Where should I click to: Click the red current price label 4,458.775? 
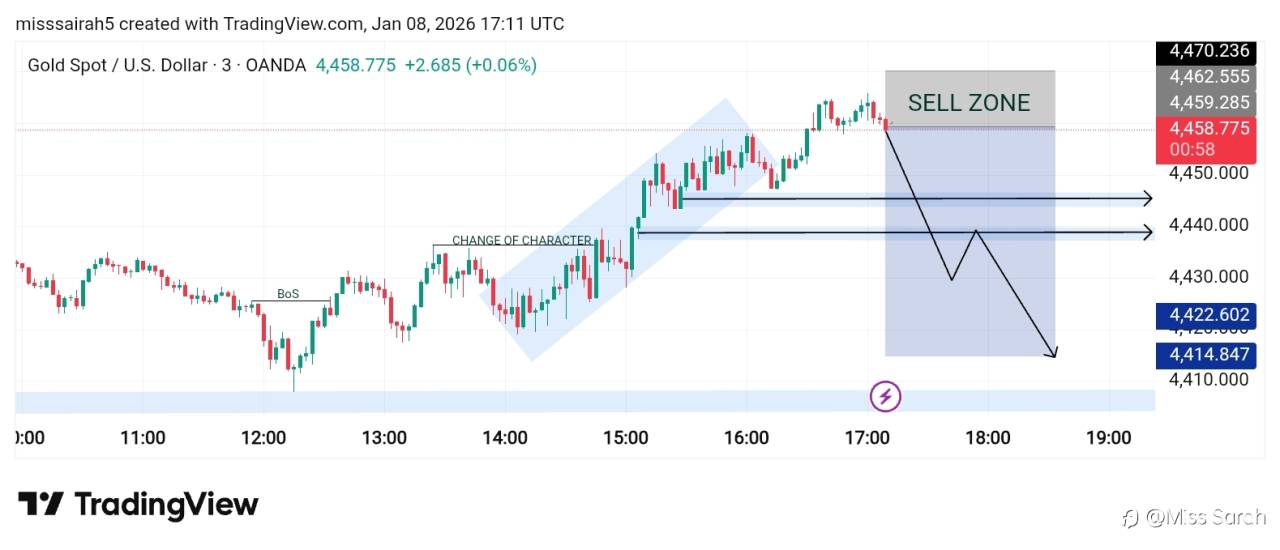[1207, 129]
